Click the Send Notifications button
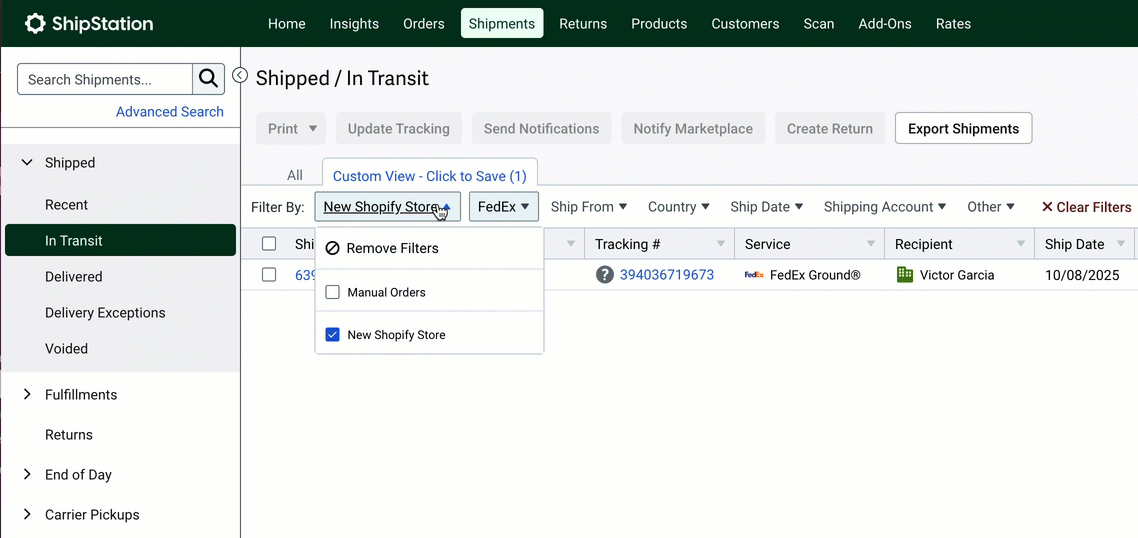This screenshot has height=538, width=1138. [541, 129]
